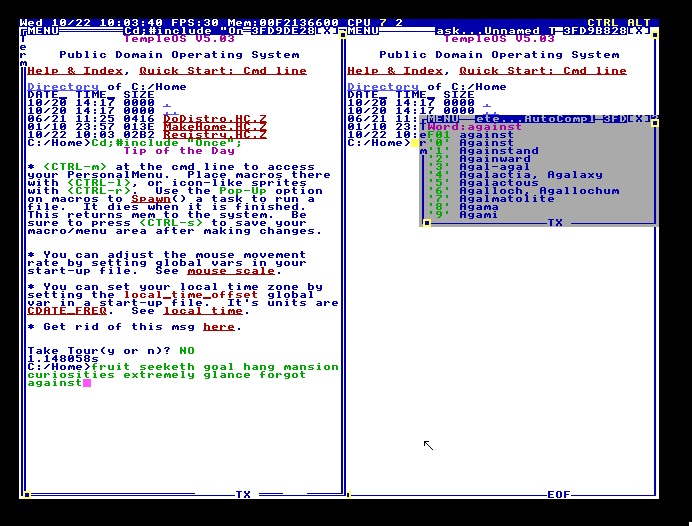Open CDATE_FREQ link
The image size is (692, 526).
click(67, 311)
